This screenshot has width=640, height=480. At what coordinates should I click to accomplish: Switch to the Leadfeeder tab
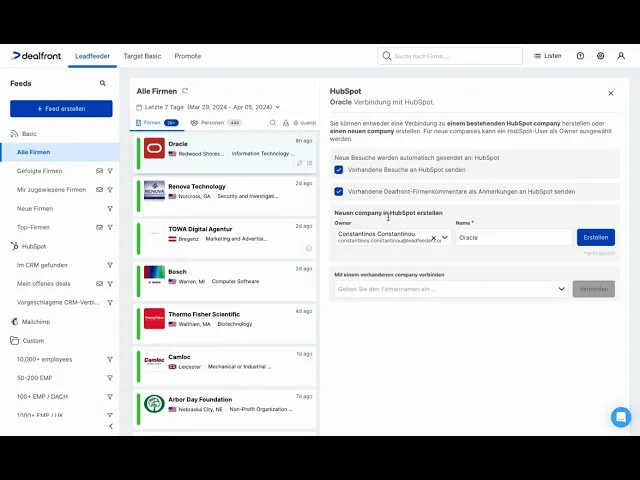92,56
